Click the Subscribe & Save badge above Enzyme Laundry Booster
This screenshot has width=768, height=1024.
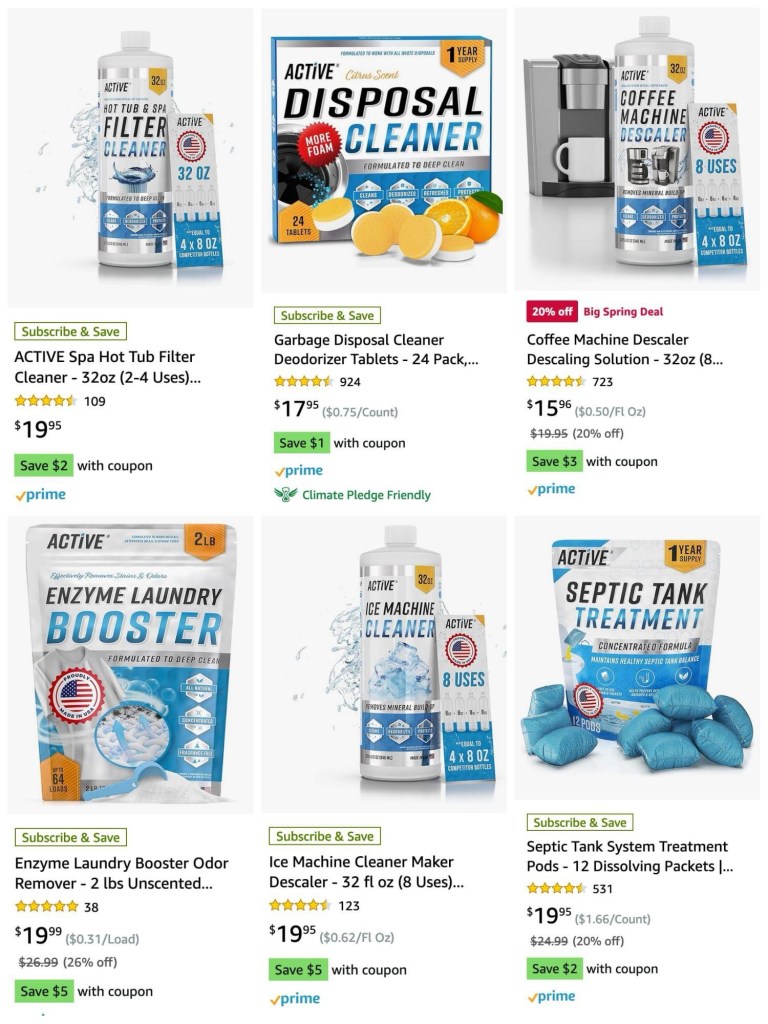coord(71,837)
